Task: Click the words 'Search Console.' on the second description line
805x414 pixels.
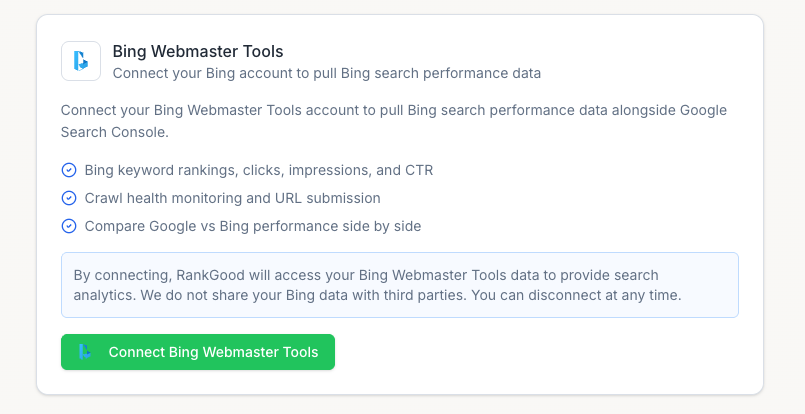Action: pos(114,132)
